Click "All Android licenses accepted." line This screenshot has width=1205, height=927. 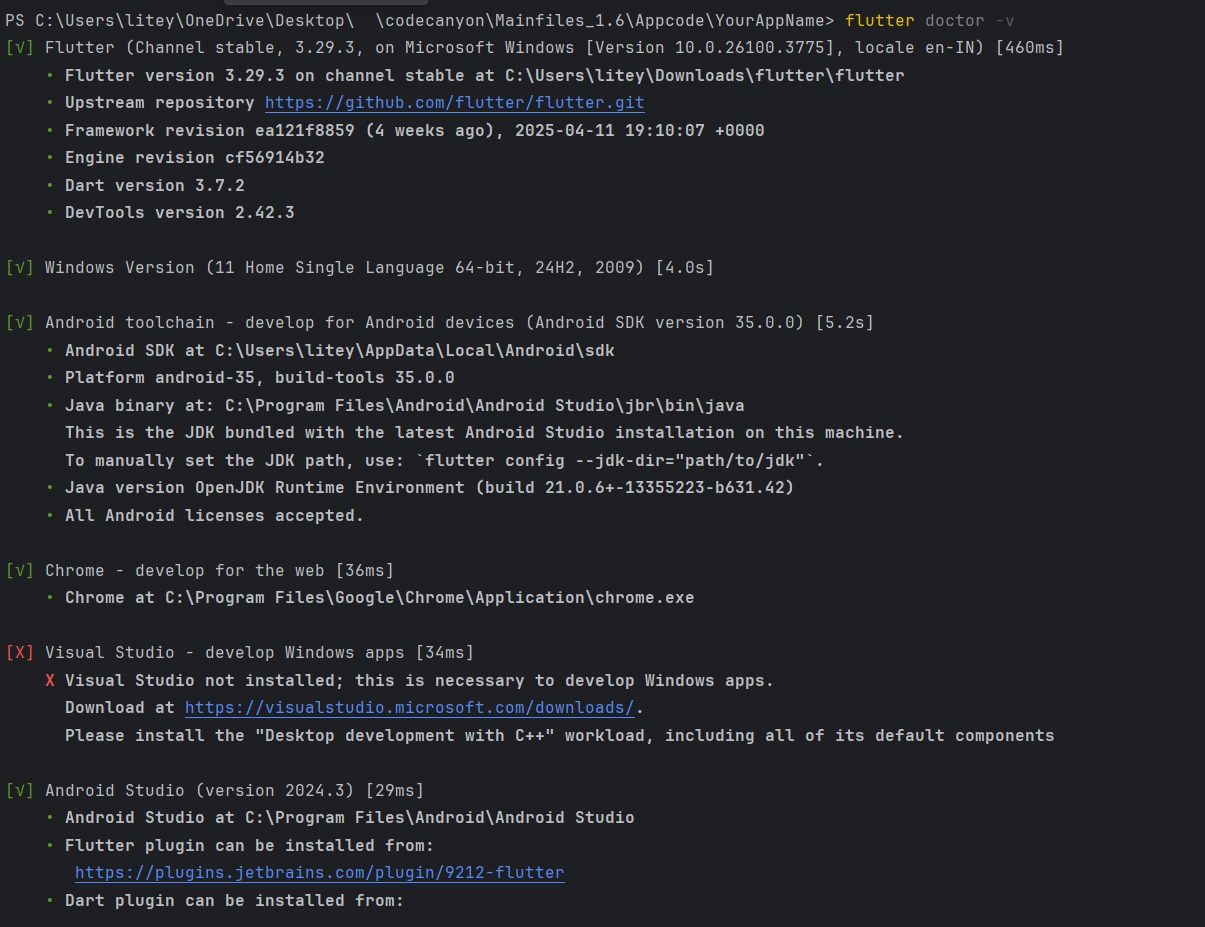[x=215, y=516]
